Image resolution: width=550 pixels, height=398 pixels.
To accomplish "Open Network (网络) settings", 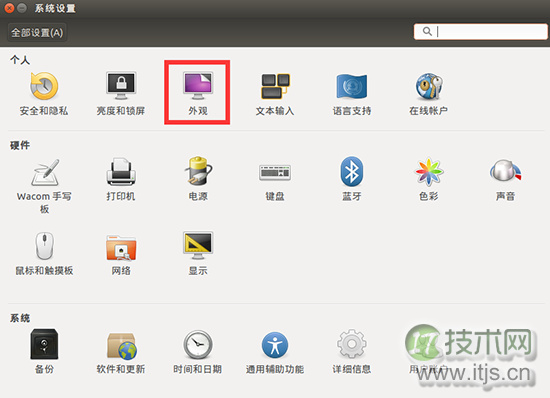I will (x=121, y=254).
